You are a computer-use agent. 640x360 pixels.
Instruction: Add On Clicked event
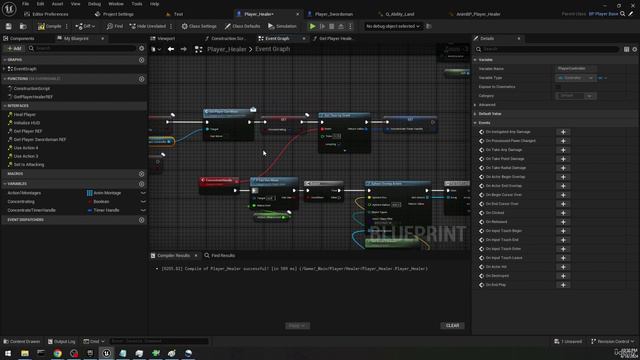point(563,213)
